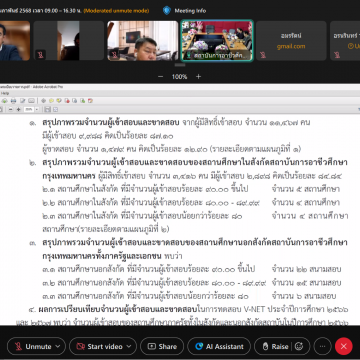Open the Acrobat zoom percentage dropdown
Screen dimensions: 360x360
click(x=37, y=109)
